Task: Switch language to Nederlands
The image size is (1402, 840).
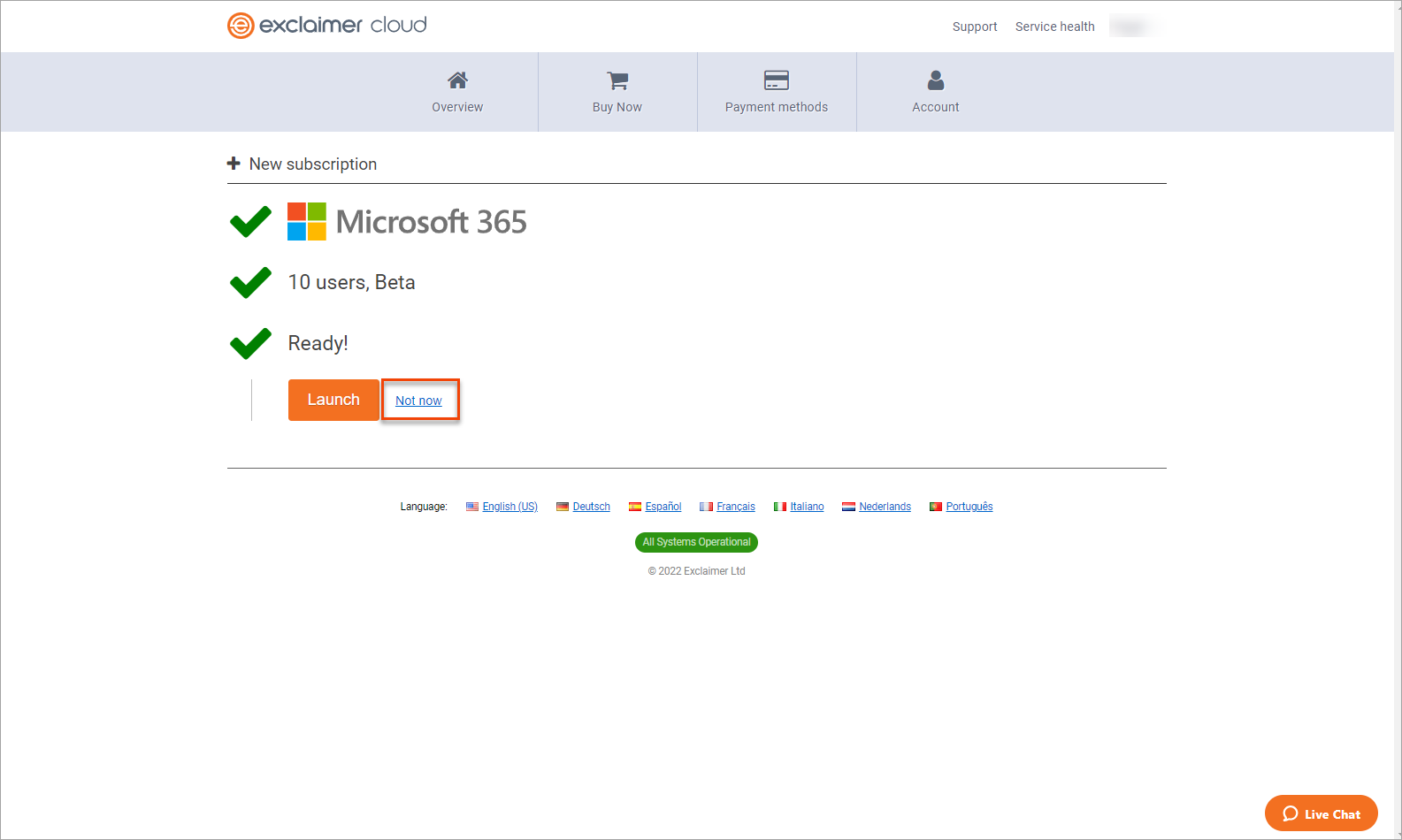Action: pos(885,507)
